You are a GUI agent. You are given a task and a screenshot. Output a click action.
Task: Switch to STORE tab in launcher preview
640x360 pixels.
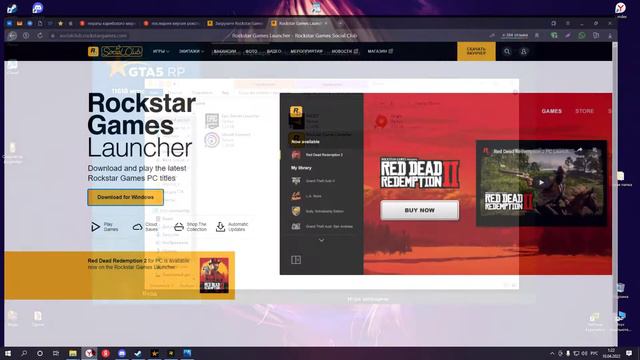(x=584, y=111)
